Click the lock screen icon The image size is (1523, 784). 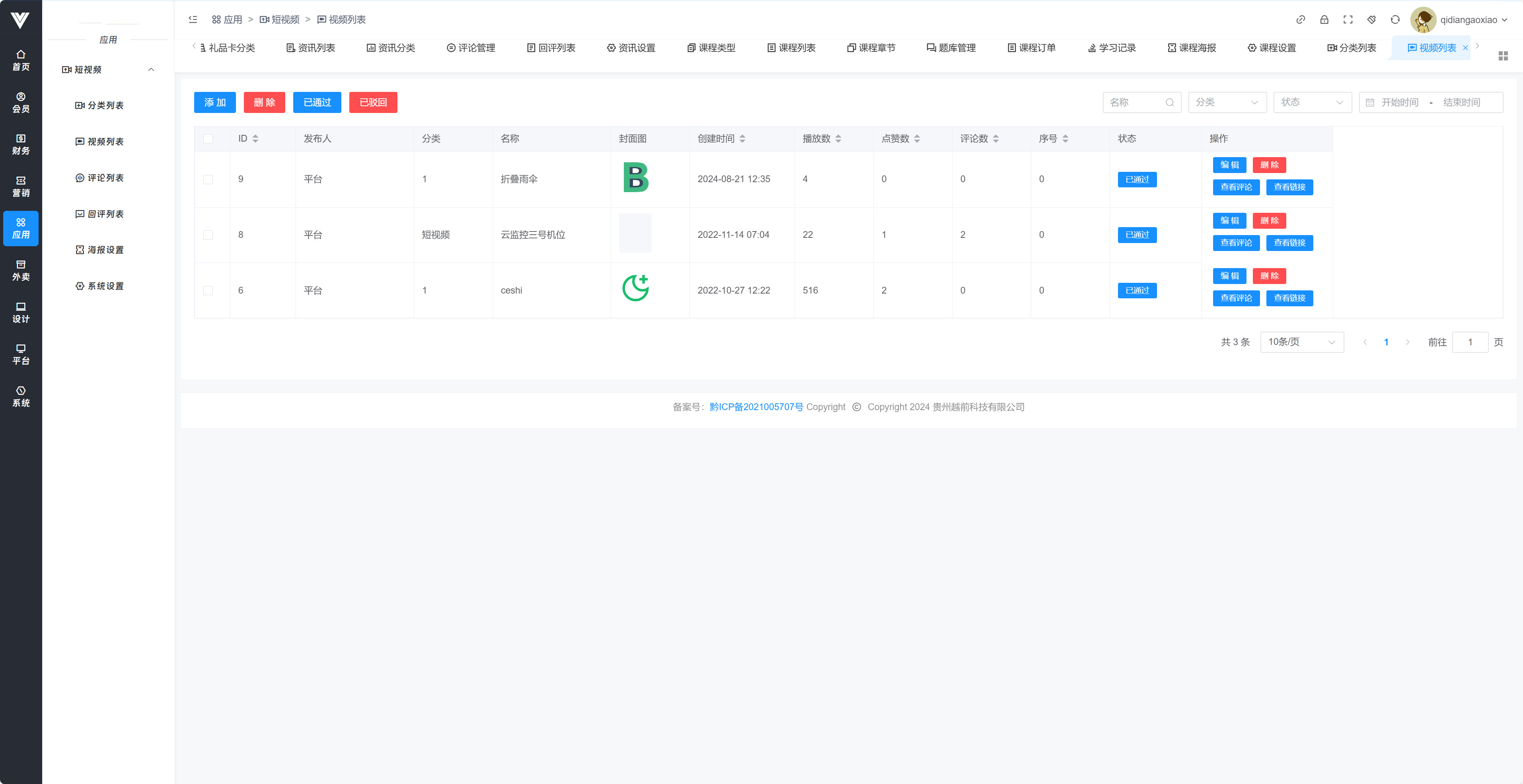click(1324, 19)
